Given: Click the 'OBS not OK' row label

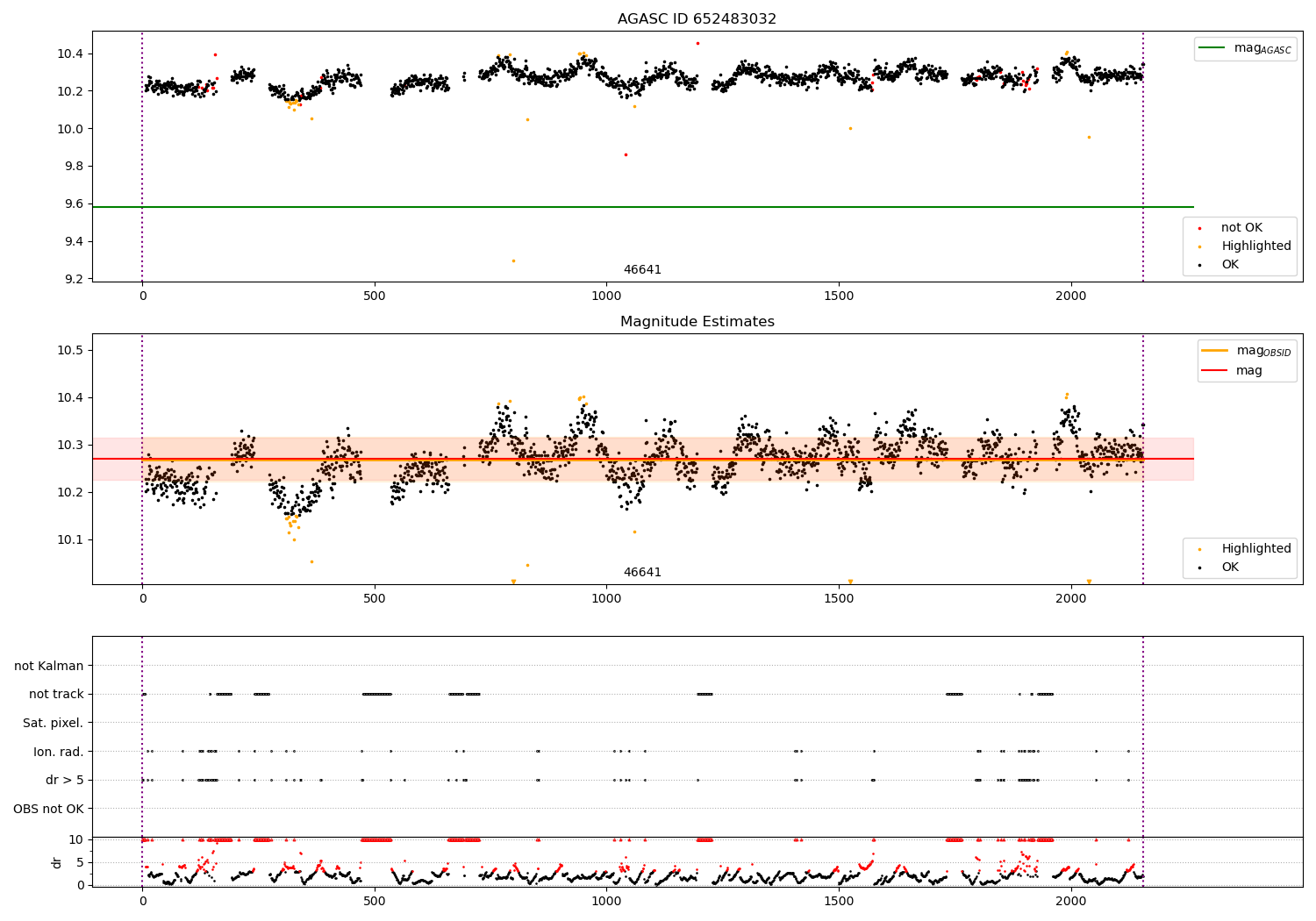Looking at the screenshot, I should tap(49, 809).
